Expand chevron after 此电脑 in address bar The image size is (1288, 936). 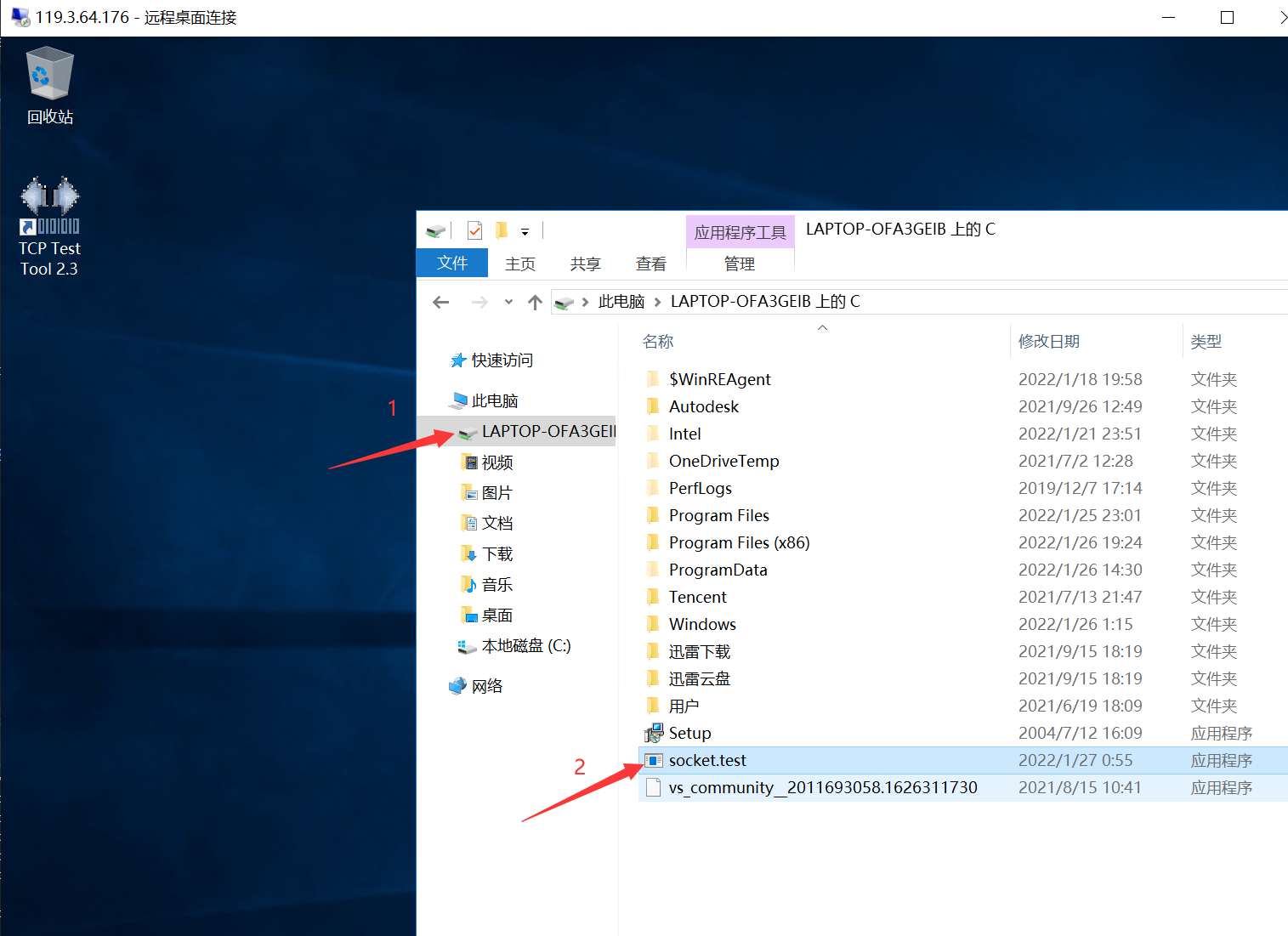[657, 302]
